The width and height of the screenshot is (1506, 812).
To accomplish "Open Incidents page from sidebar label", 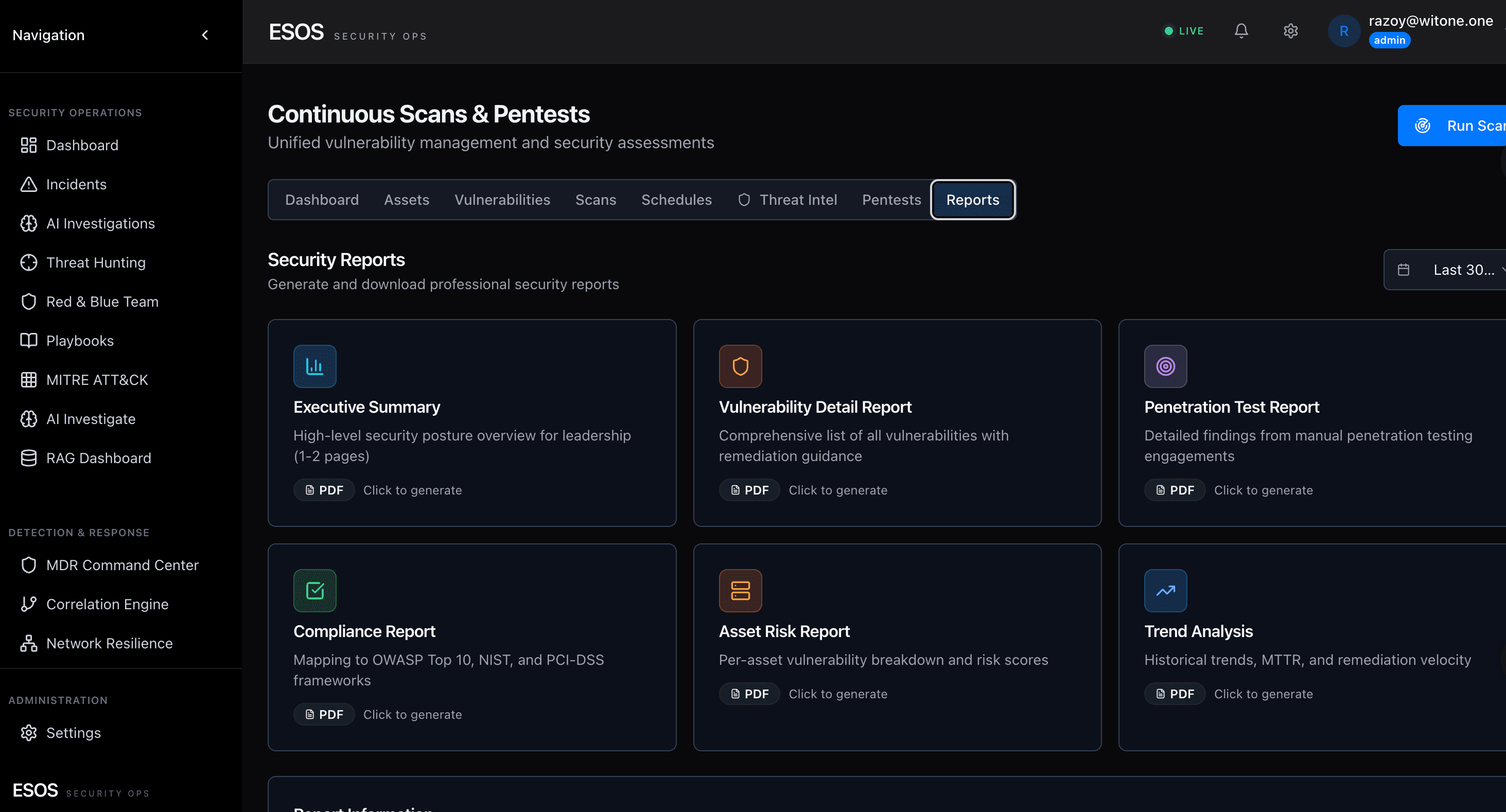I will point(77,184).
